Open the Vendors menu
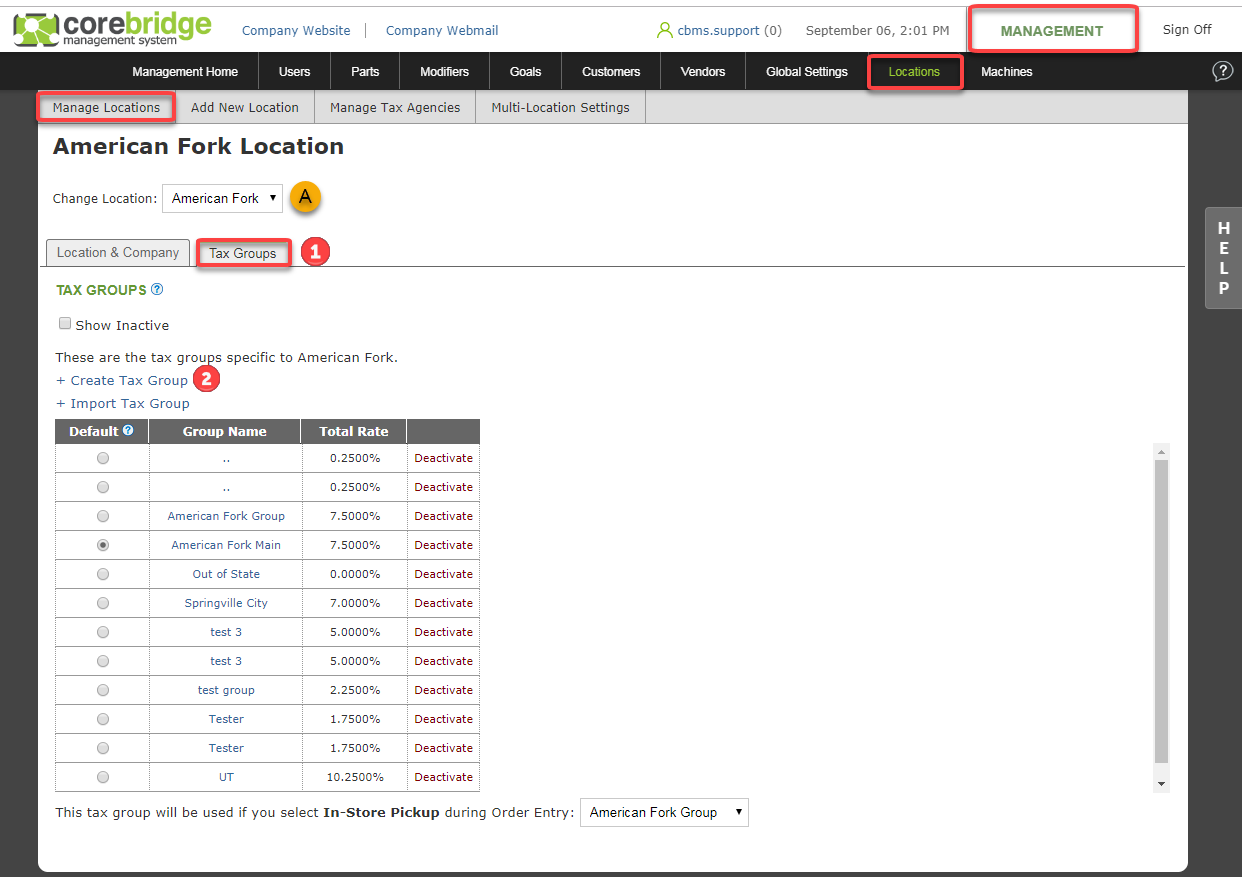Screen dimensions: 1242x877 pyautogui.click(x=703, y=71)
